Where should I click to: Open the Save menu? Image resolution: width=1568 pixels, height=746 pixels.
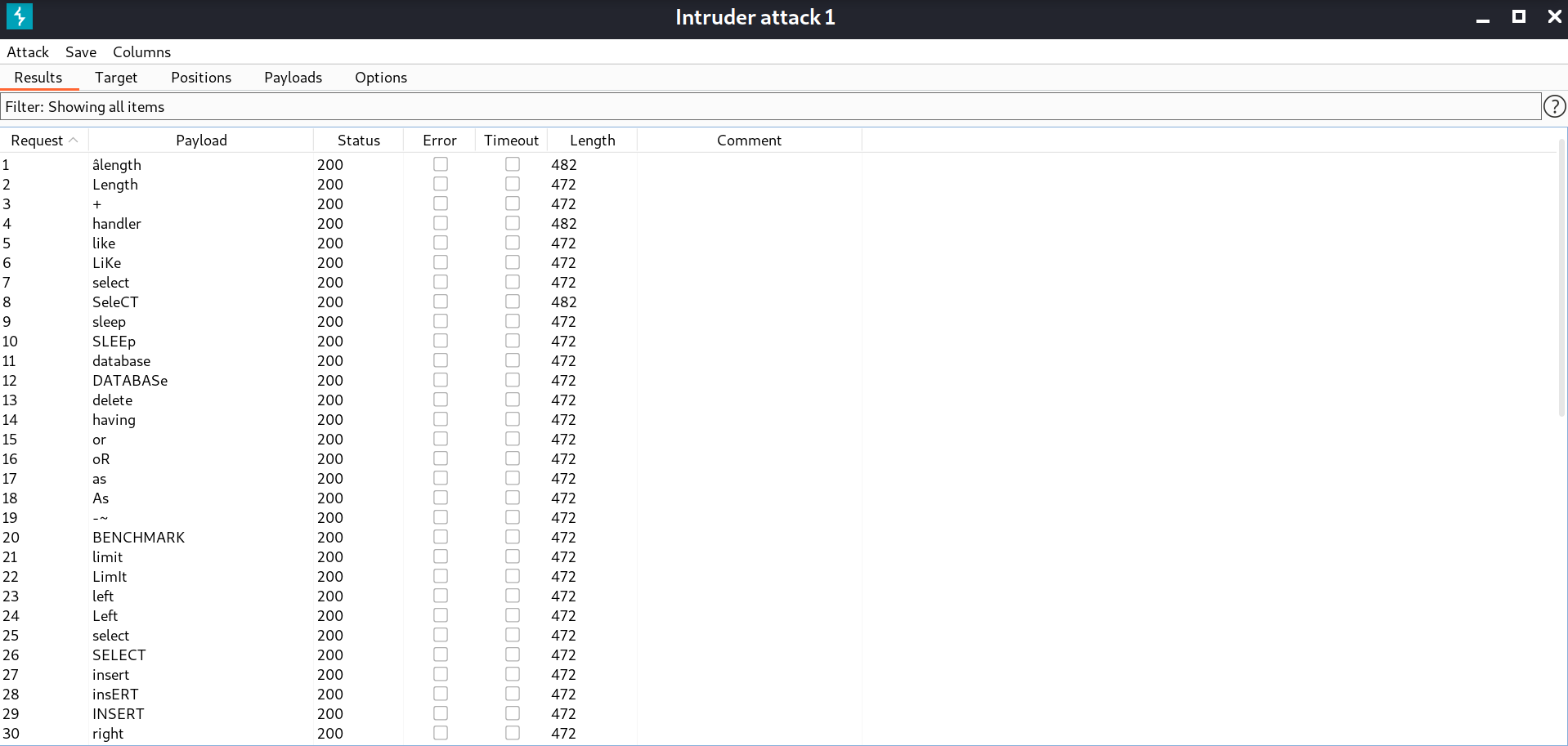(81, 51)
